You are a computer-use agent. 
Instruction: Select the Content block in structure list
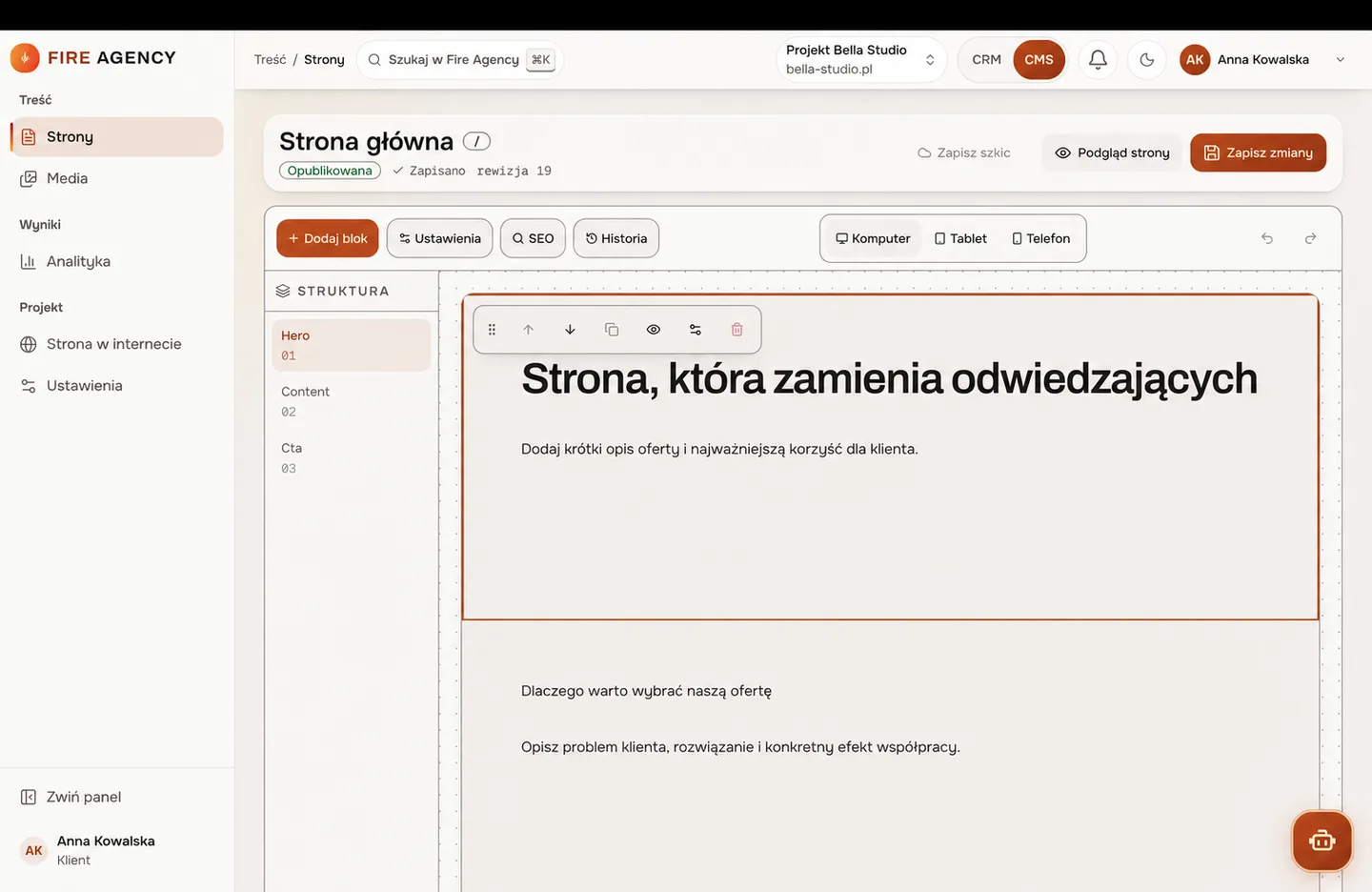coord(352,401)
